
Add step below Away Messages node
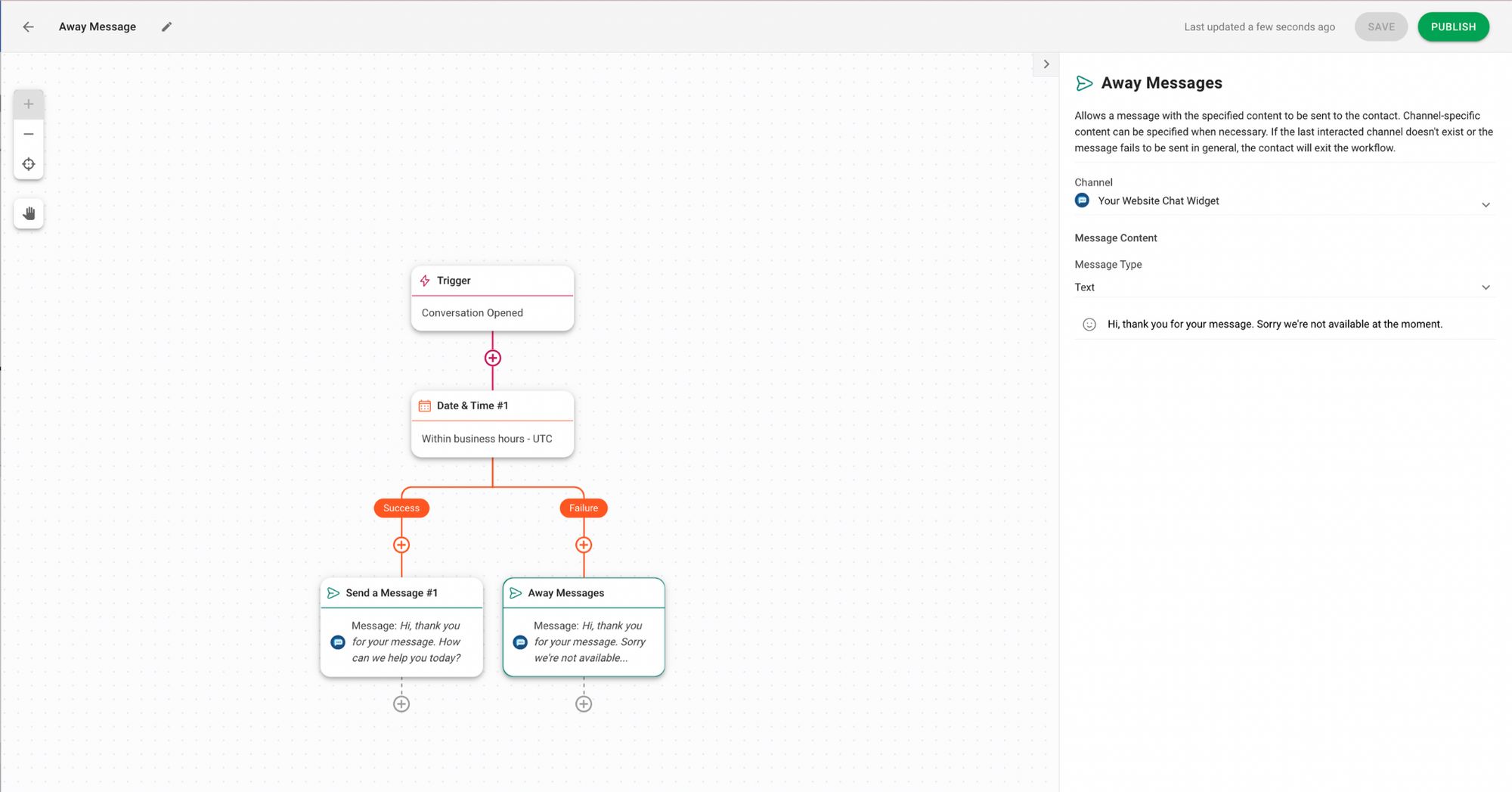tap(584, 703)
